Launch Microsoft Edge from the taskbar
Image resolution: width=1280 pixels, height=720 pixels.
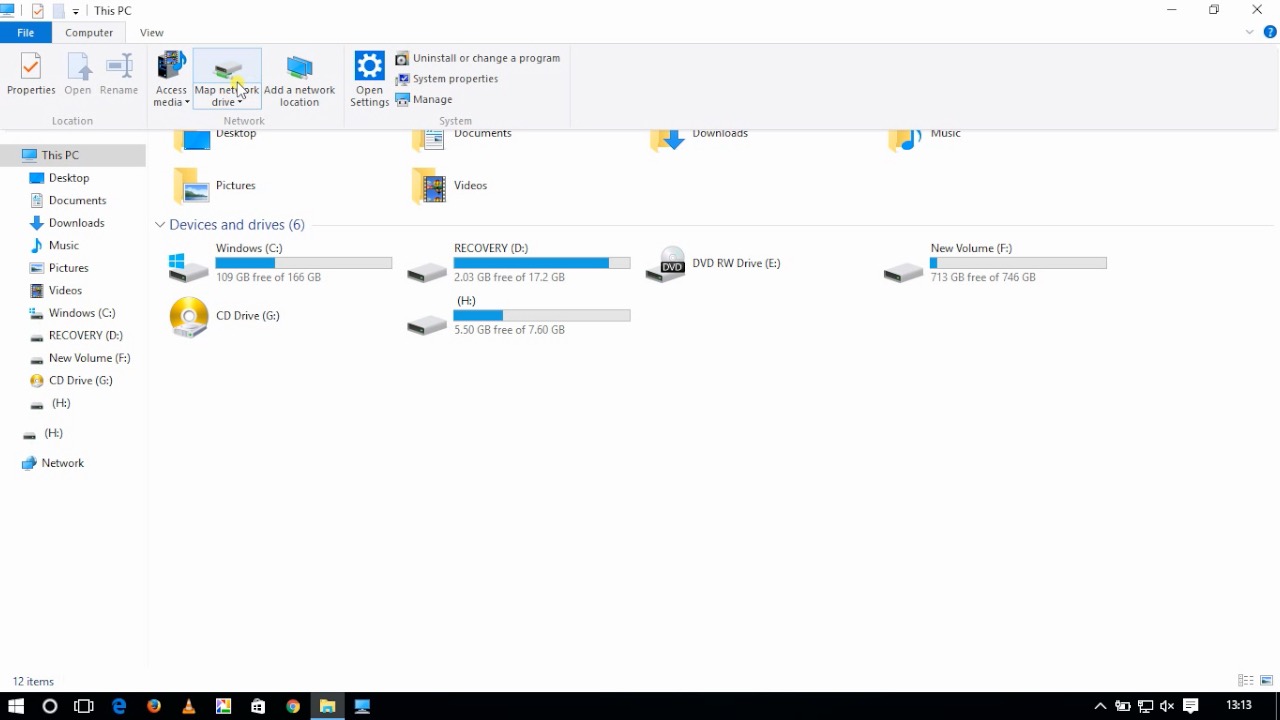(x=119, y=706)
